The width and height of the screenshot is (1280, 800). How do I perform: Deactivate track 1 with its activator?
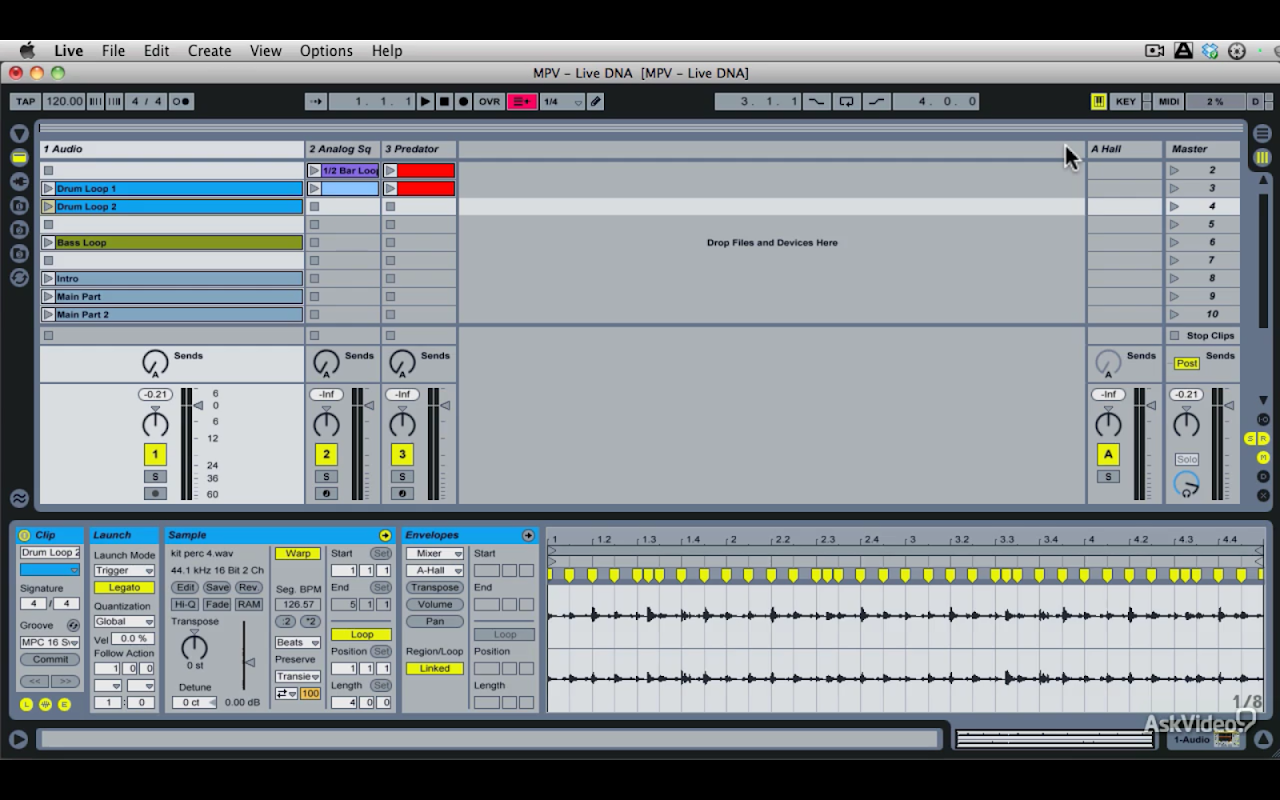pyautogui.click(x=155, y=454)
